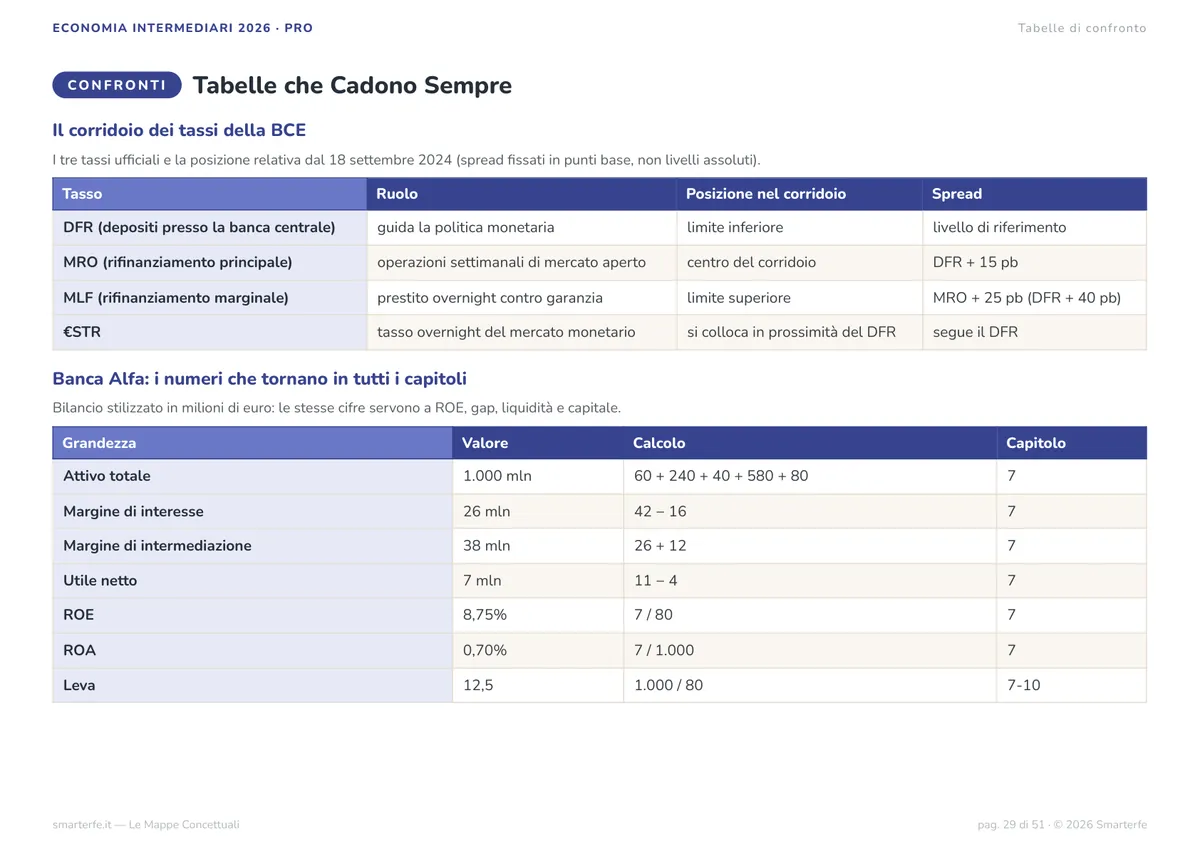The image size is (1200, 849).
Task: Select the "MRO (rifinanziamento principale)" row label
Action: pyautogui.click(x=210, y=263)
